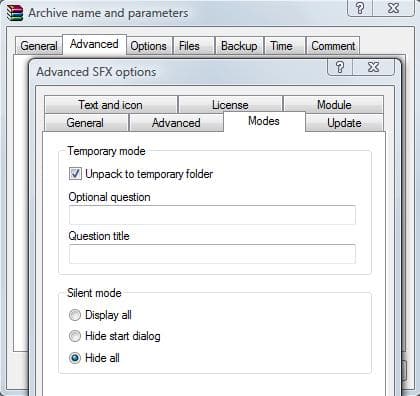
Task: Click help question mark of Advanced SFX options
Action: 340,67
